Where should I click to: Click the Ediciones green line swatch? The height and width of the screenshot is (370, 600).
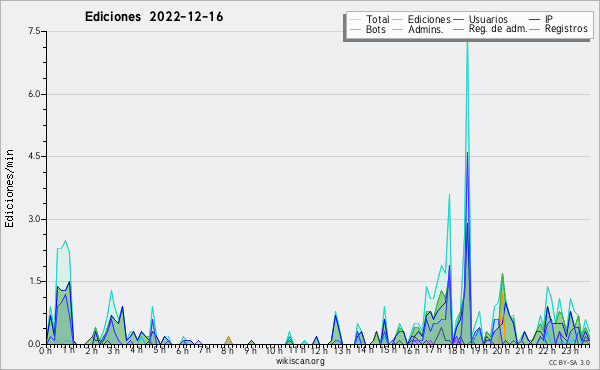tap(398, 19)
